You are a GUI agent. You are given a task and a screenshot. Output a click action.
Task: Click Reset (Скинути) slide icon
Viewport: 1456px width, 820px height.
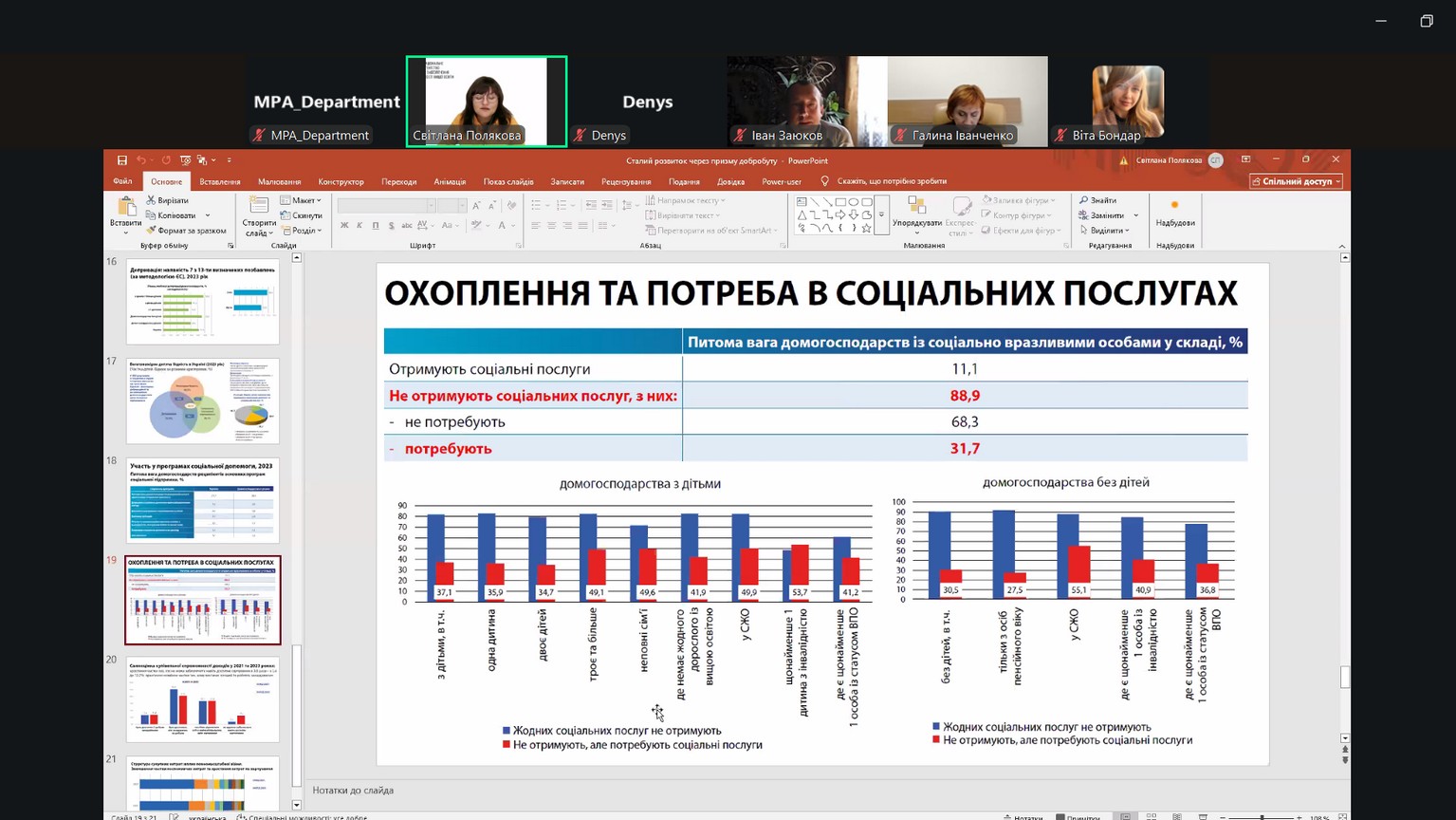pyautogui.click(x=286, y=215)
